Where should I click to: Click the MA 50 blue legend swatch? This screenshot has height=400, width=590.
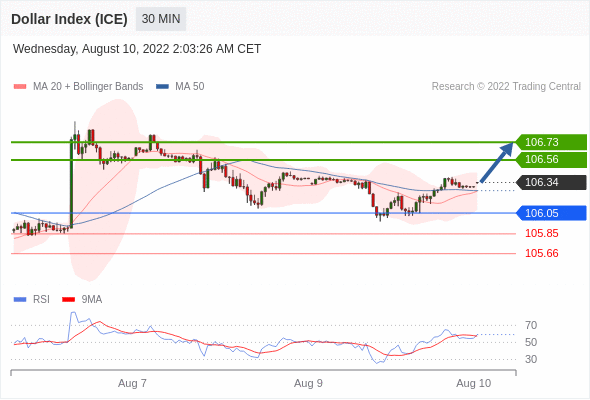click(x=162, y=87)
